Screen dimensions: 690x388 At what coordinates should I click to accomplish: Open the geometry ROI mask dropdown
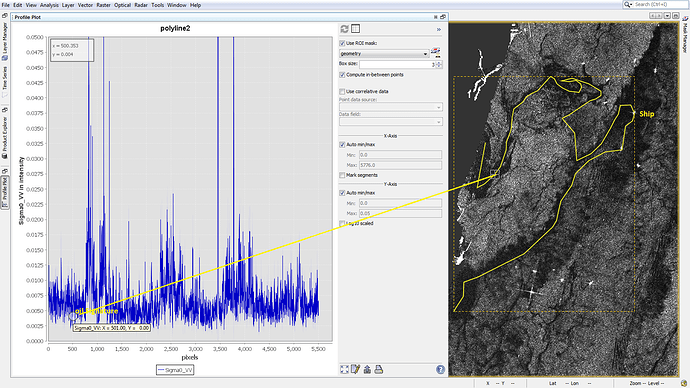(x=384, y=54)
